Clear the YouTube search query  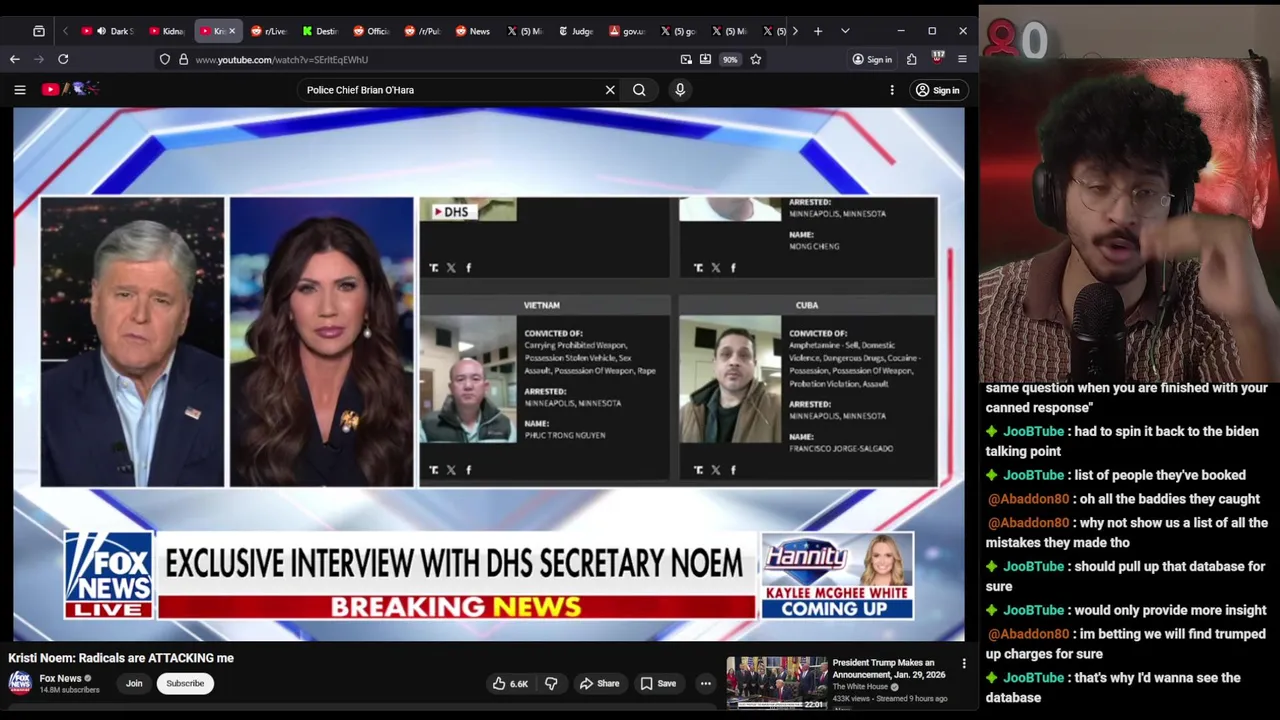(610, 90)
